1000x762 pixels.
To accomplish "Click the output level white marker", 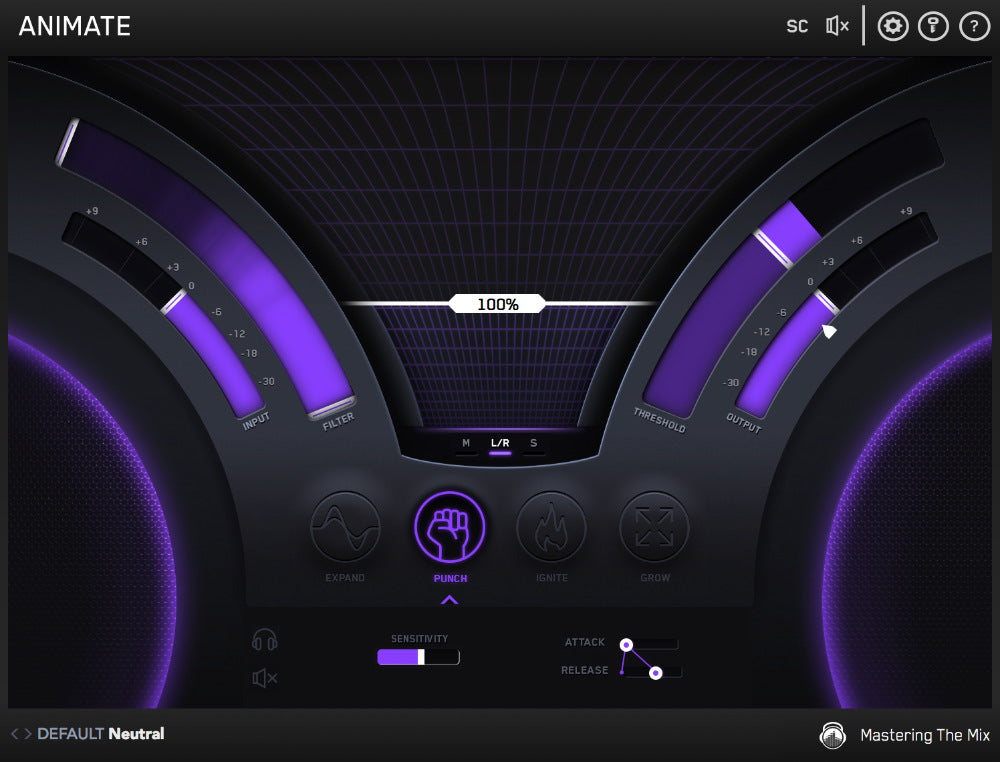I will click(x=829, y=331).
